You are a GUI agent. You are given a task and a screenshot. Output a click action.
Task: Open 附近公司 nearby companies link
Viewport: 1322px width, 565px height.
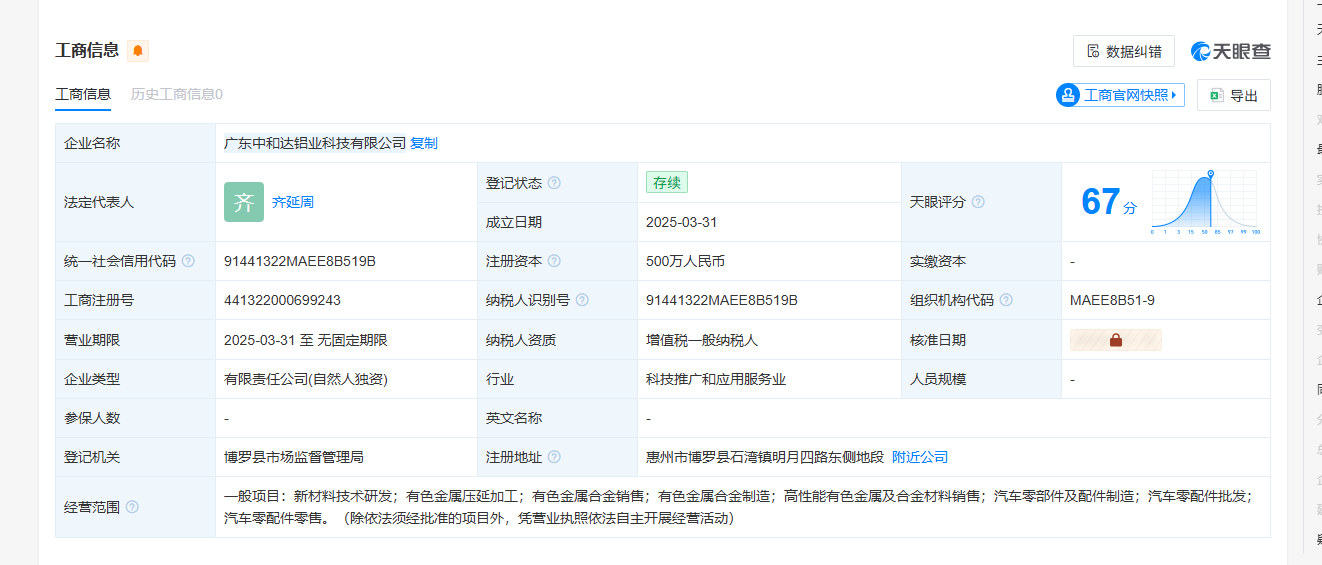point(920,458)
